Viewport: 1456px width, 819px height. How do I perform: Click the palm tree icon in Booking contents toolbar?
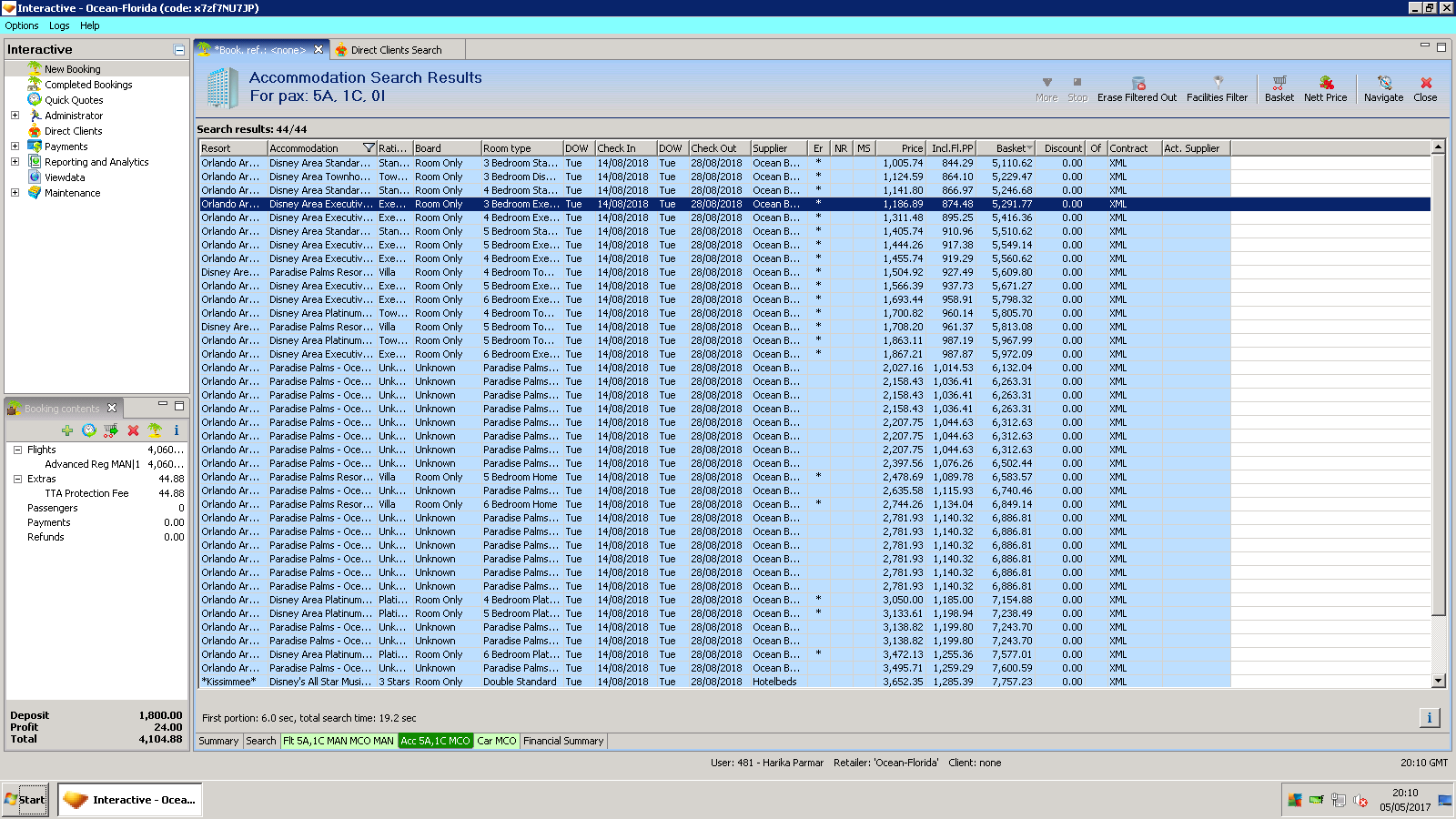tap(155, 430)
